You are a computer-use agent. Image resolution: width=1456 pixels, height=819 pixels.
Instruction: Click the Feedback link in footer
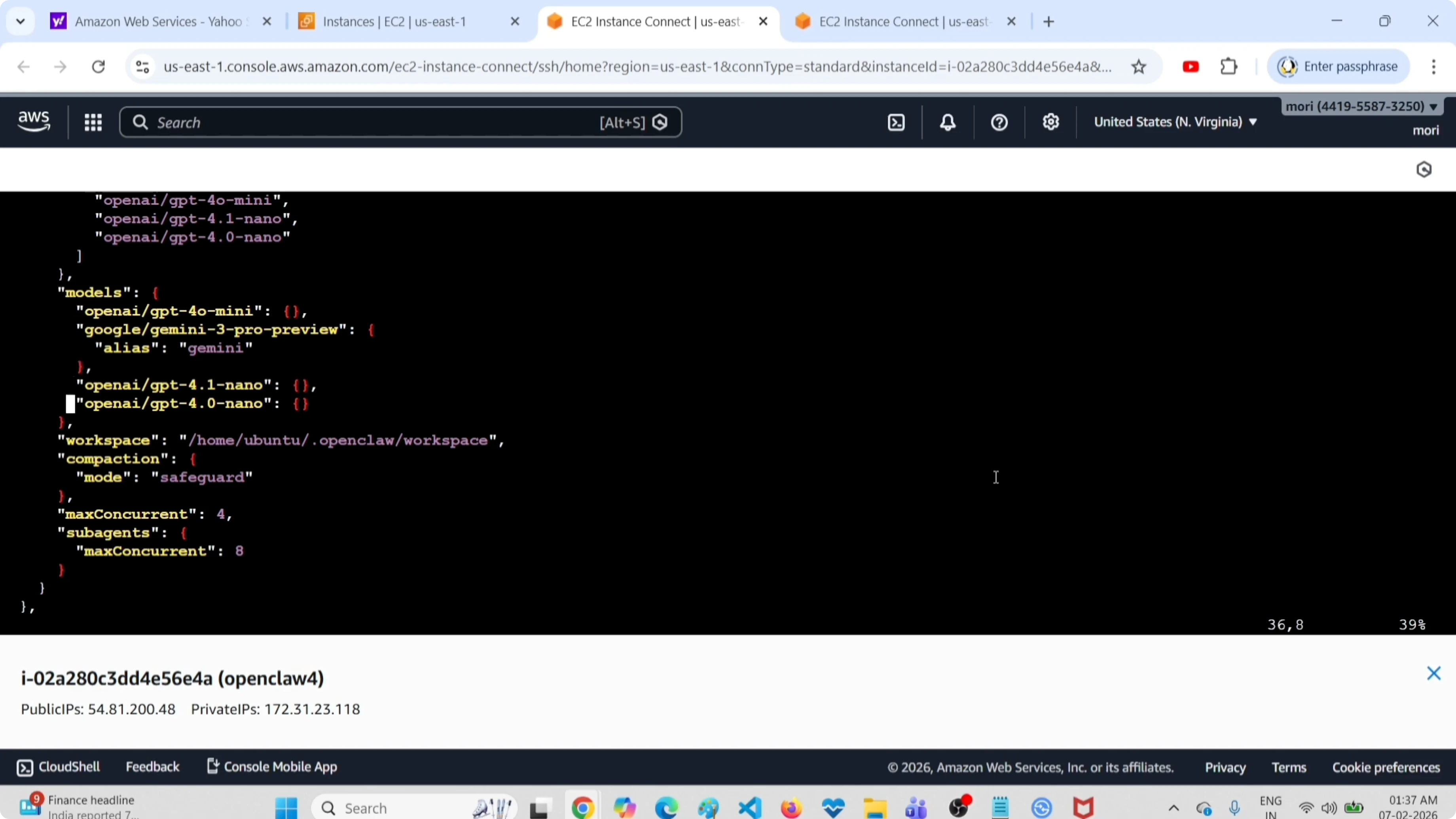[152, 767]
